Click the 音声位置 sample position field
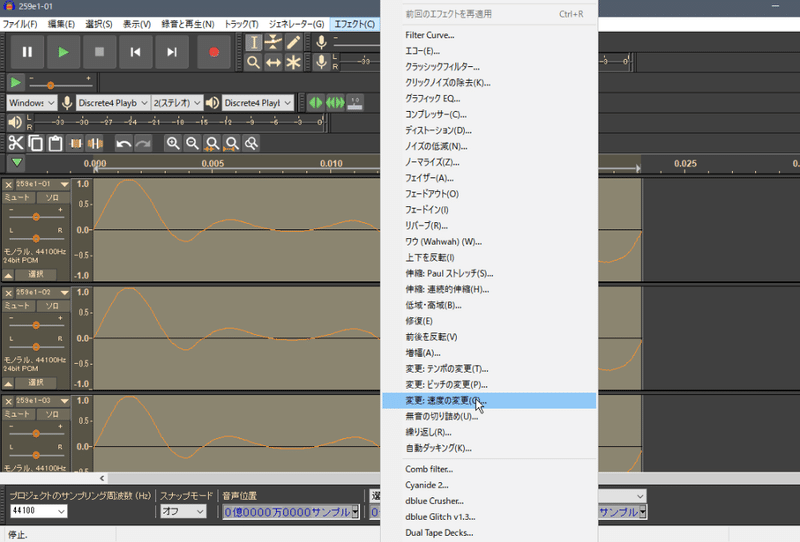Viewport: 800px width, 542px height. (x=291, y=512)
